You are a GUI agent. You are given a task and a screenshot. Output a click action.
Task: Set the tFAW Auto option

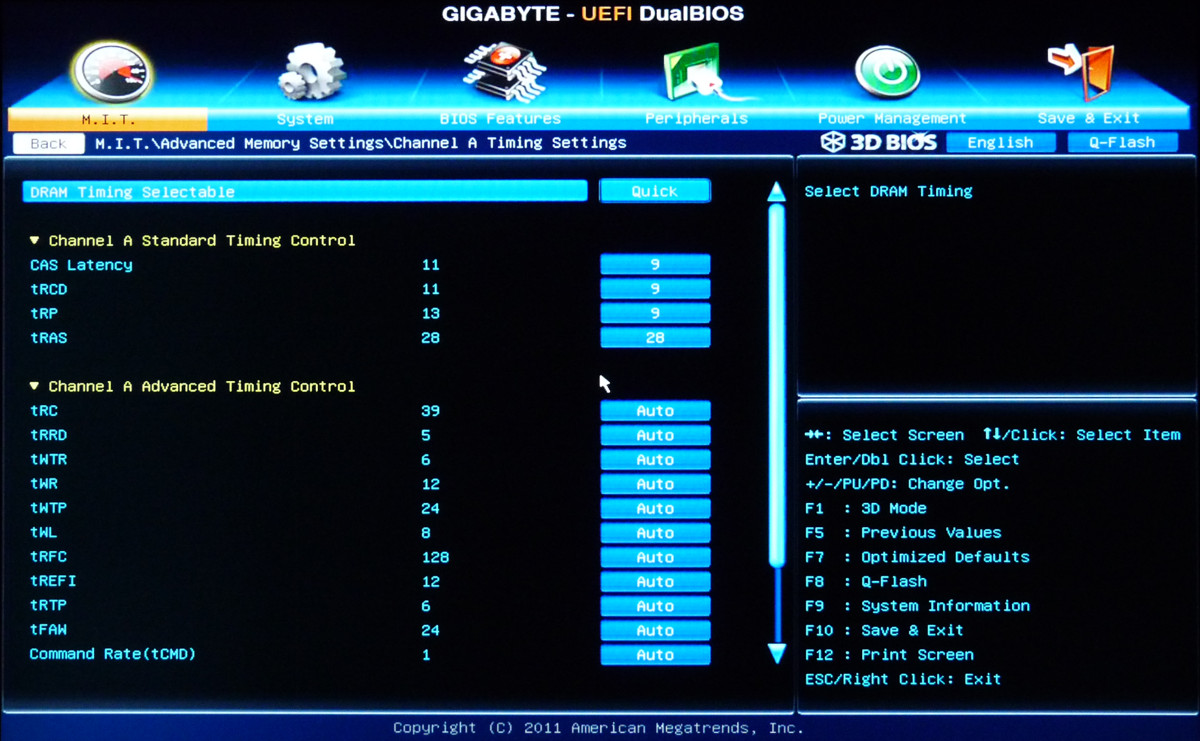[x=655, y=630]
